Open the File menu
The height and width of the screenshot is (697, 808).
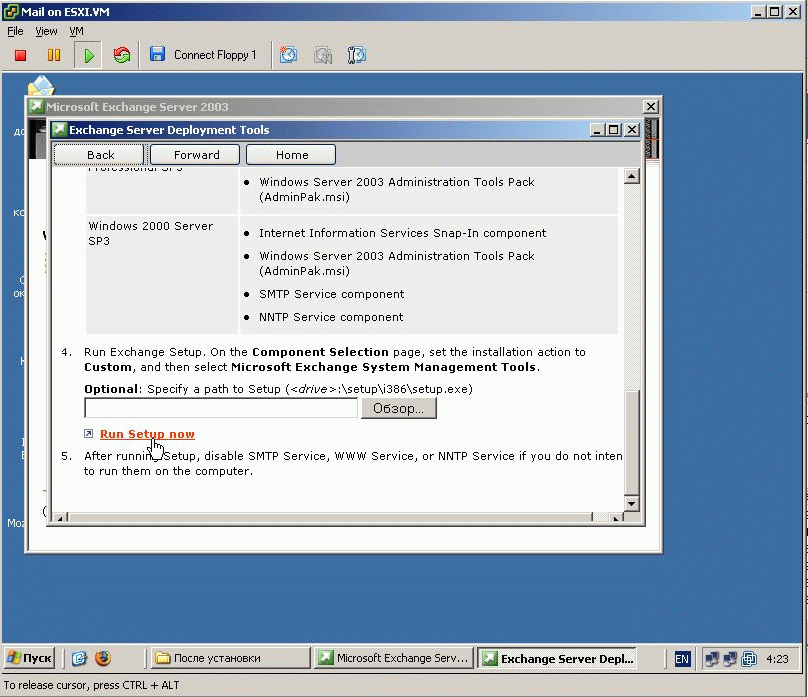pos(15,31)
